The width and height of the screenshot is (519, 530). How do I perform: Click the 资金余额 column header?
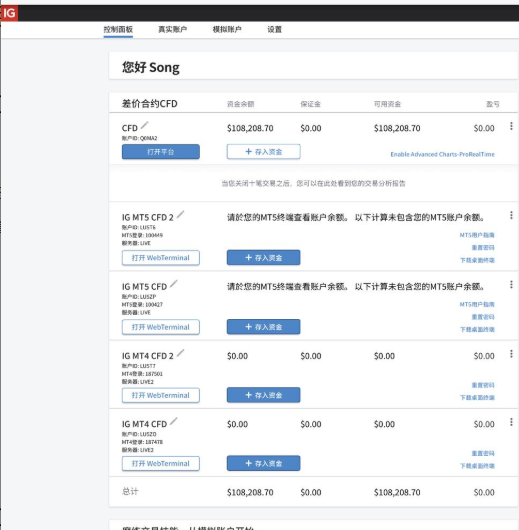pyautogui.click(x=240, y=104)
